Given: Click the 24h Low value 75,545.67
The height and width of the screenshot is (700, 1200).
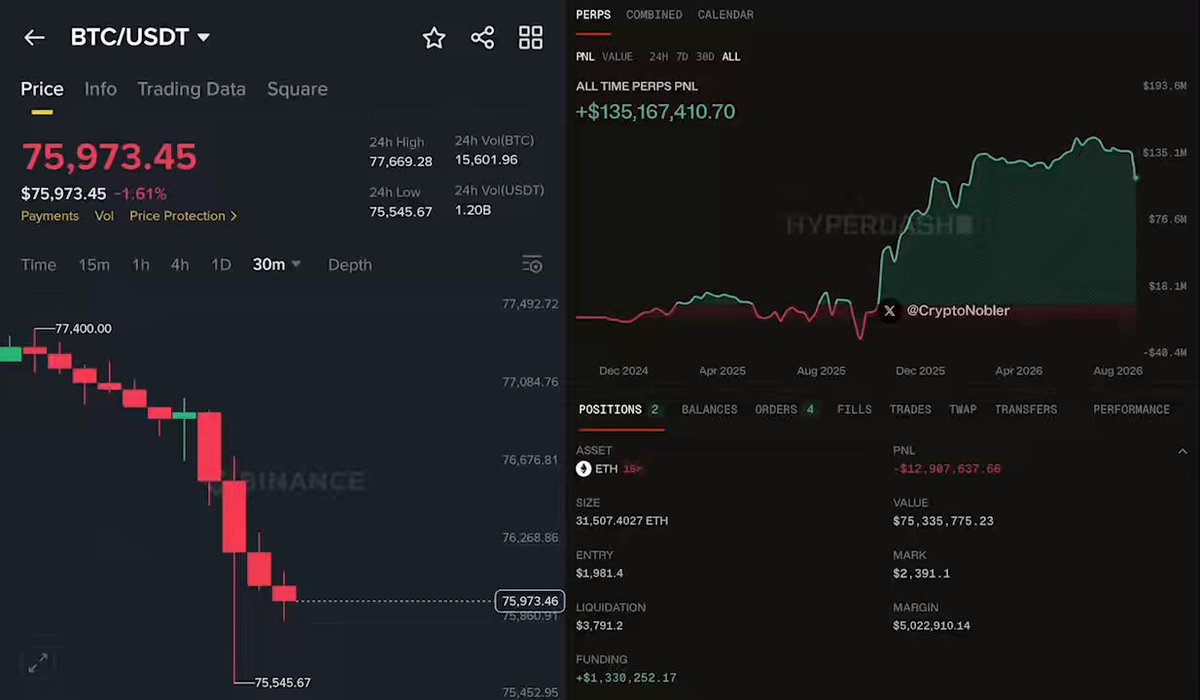Looking at the screenshot, I should 401,211.
